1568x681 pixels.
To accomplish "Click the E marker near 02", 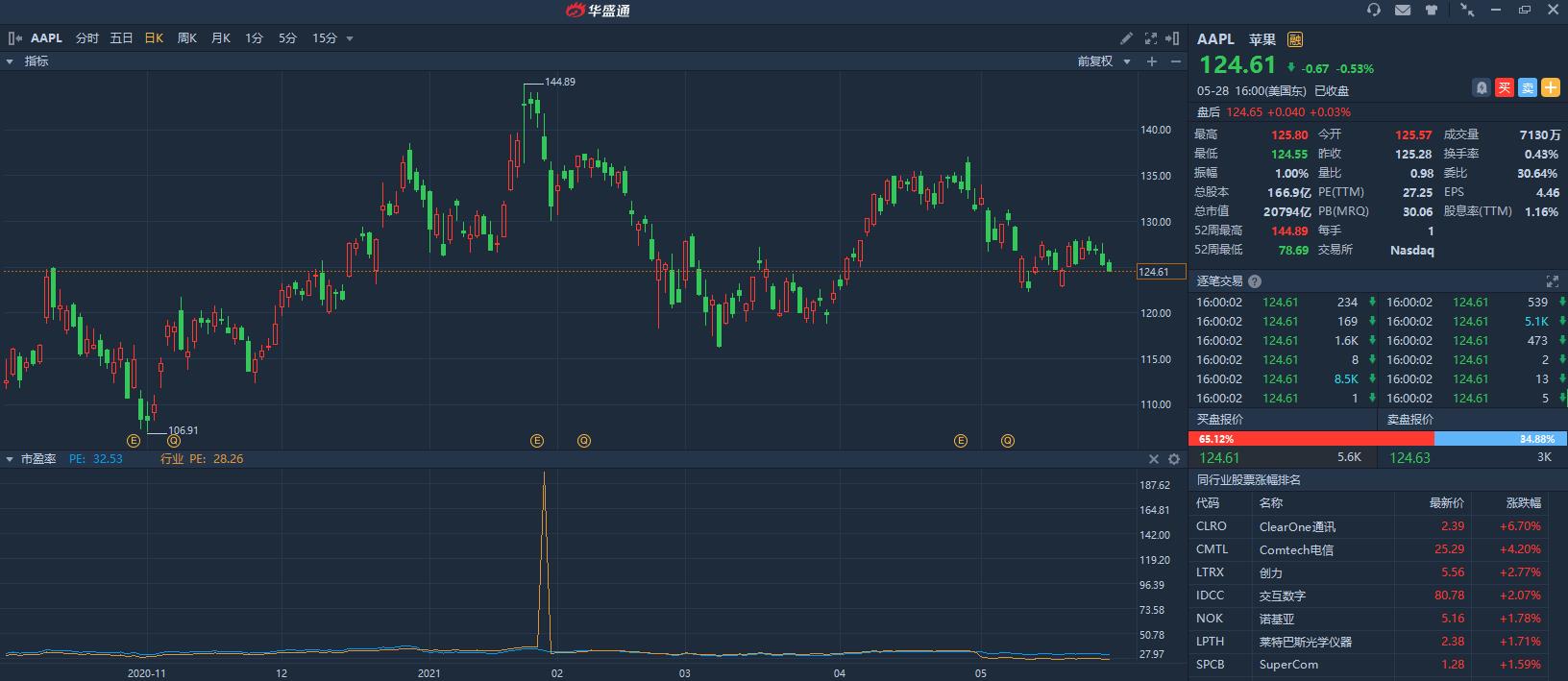I will pos(537,441).
